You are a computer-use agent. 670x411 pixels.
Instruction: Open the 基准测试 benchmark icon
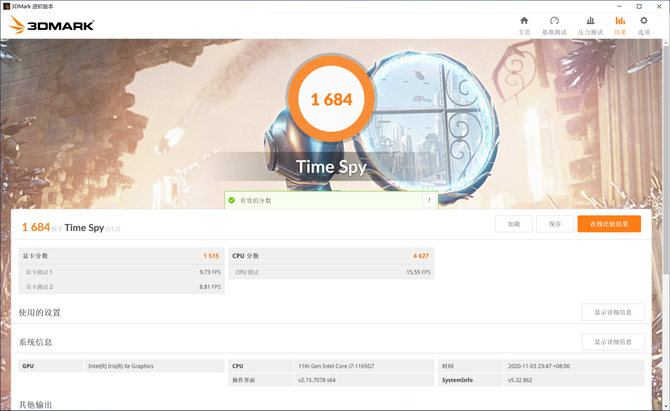click(x=554, y=21)
